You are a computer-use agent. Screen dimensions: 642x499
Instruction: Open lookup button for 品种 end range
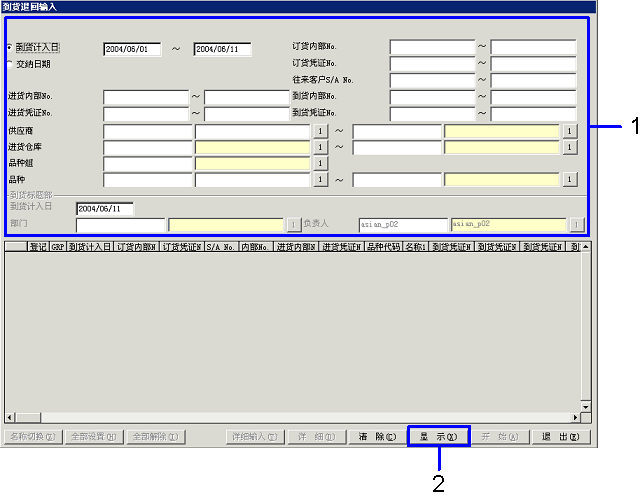[570, 180]
